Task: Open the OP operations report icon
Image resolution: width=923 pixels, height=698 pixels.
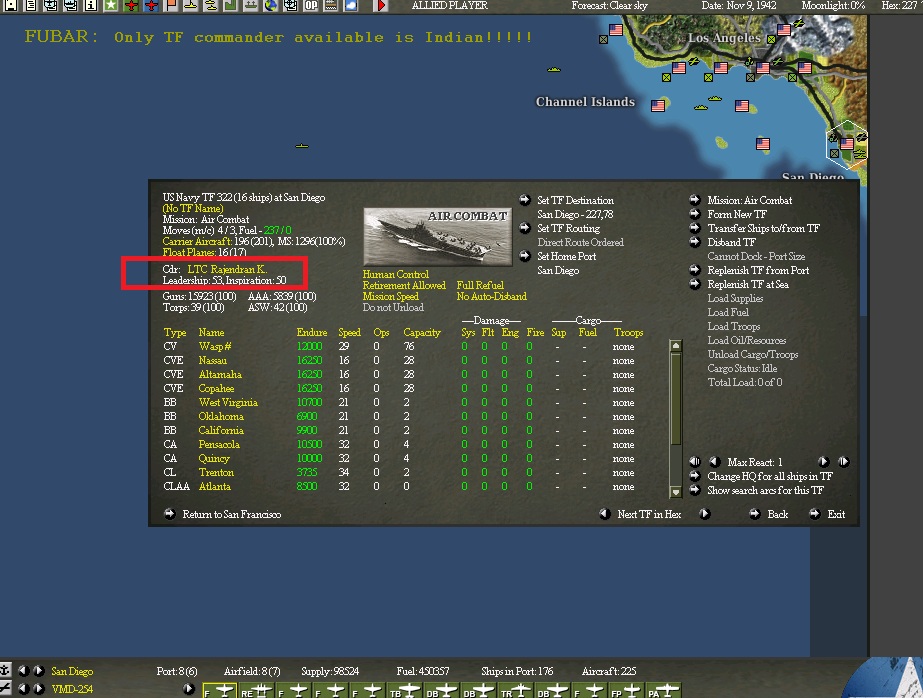Action: pyautogui.click(x=313, y=6)
